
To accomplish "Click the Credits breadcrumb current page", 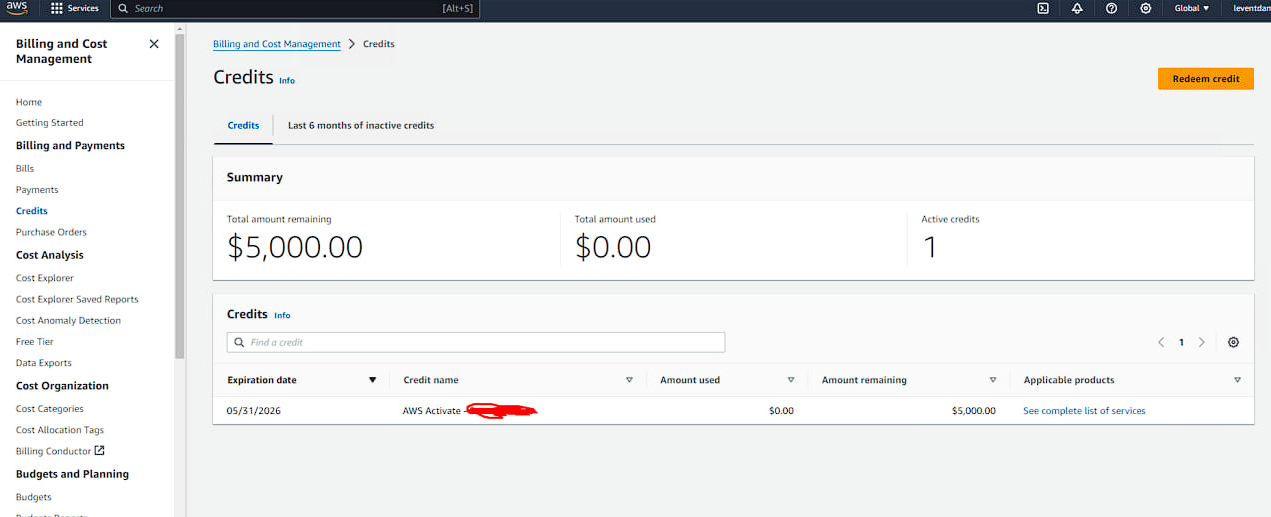I will 379,44.
